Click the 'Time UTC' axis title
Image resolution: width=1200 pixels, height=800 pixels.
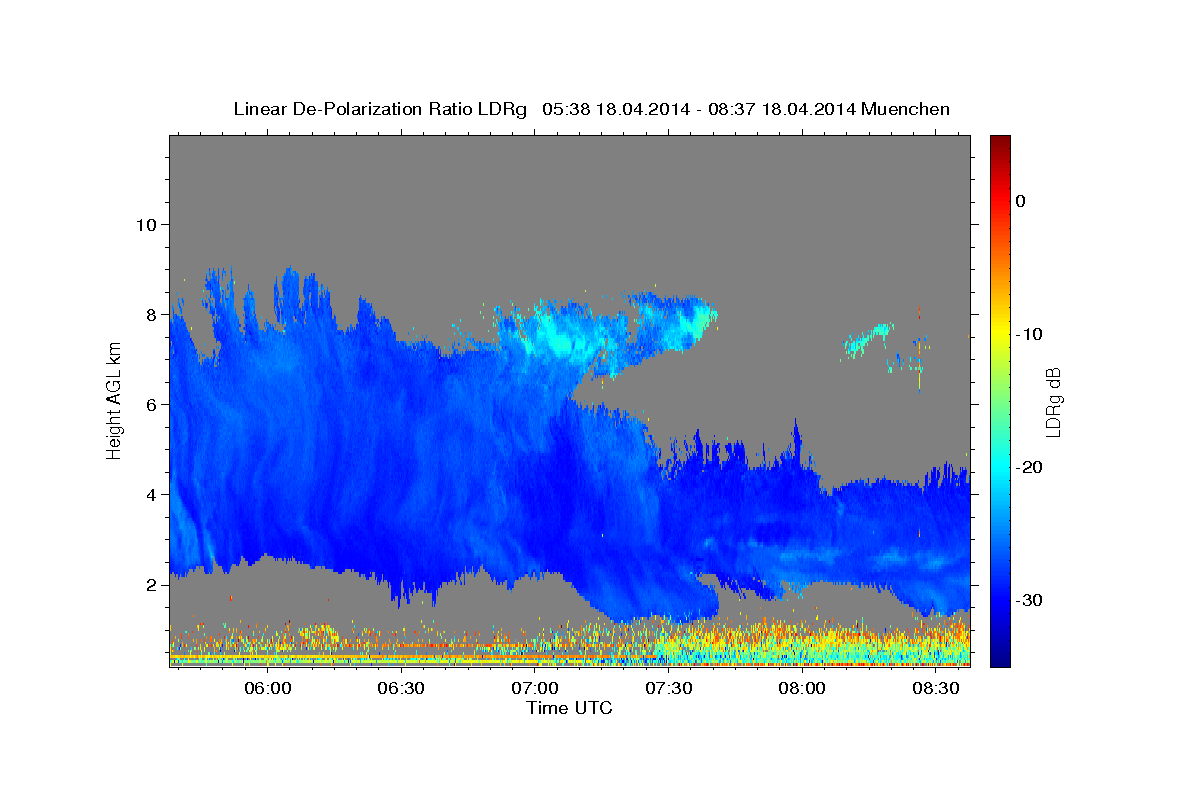coord(569,708)
